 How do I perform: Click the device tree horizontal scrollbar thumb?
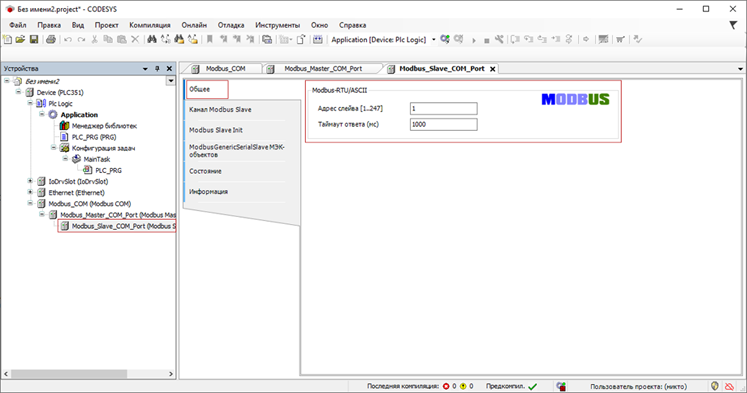coord(69,374)
